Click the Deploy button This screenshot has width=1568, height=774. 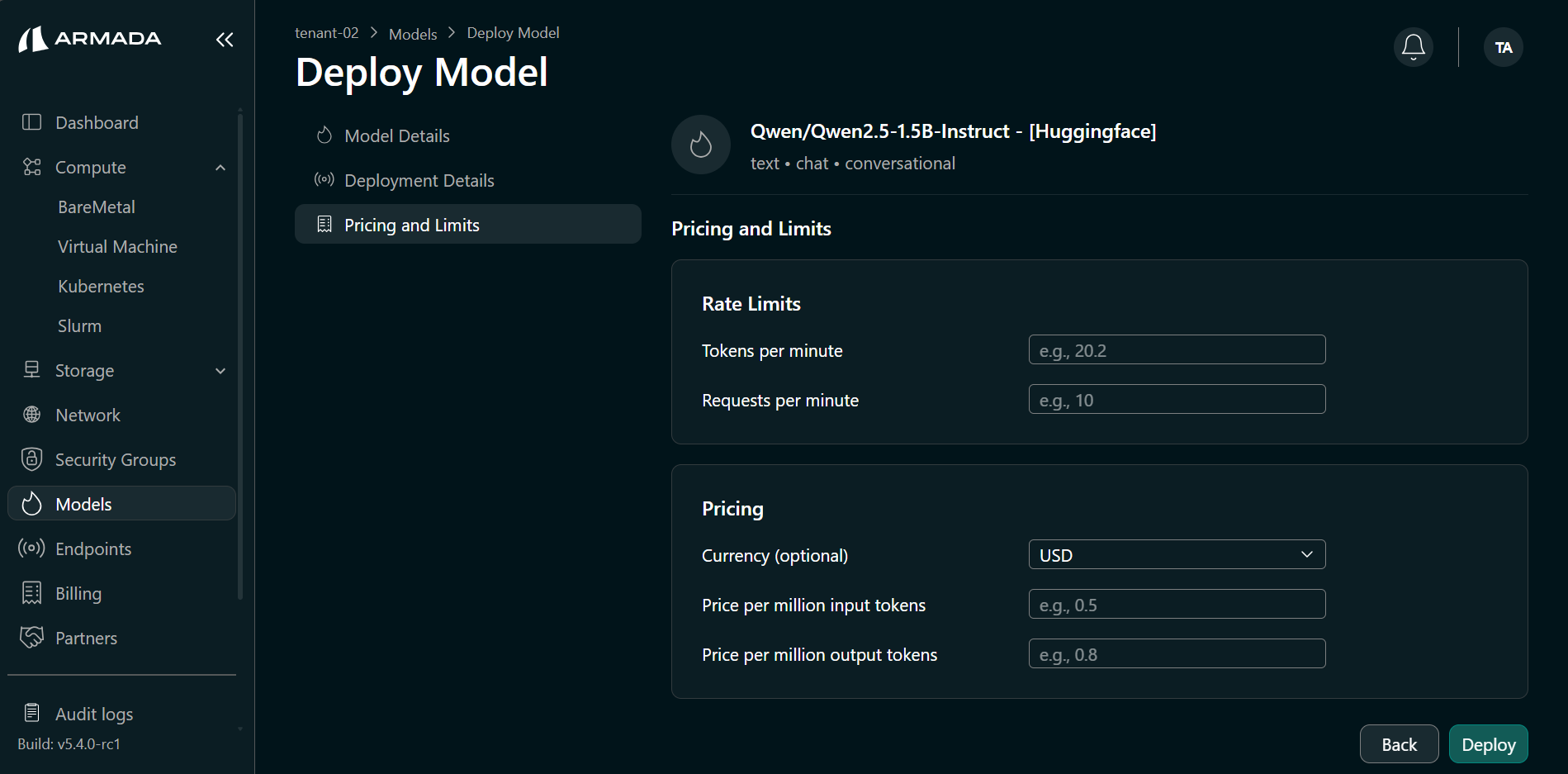click(x=1488, y=744)
